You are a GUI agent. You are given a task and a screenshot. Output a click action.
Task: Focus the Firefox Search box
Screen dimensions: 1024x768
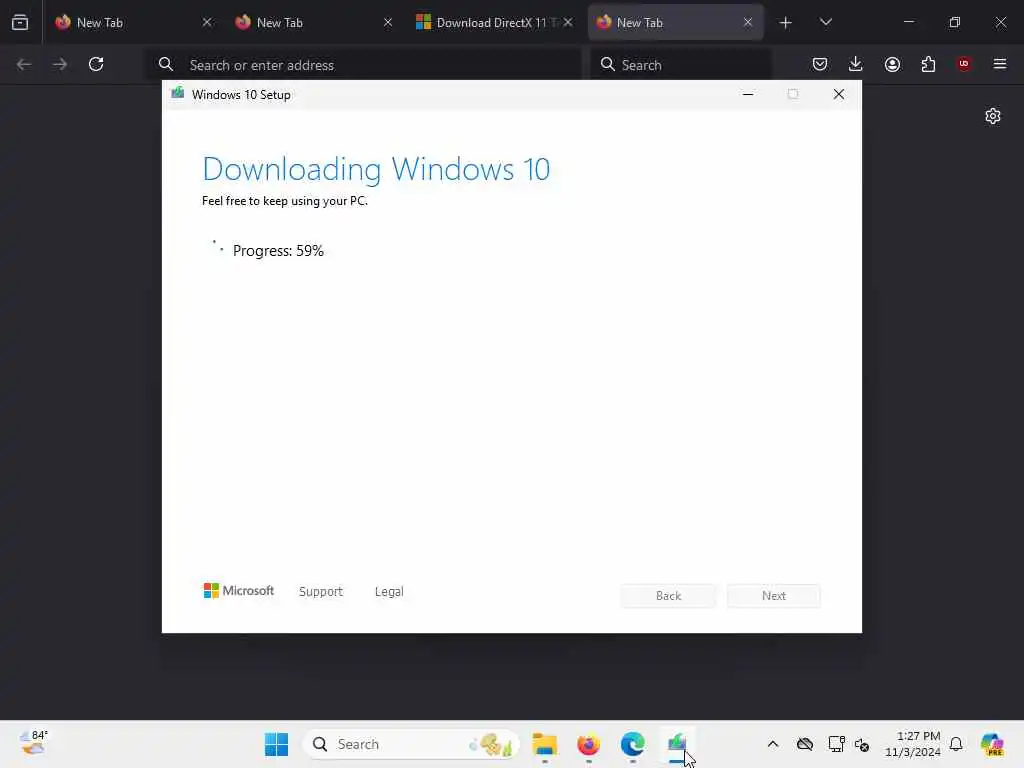tap(680, 65)
